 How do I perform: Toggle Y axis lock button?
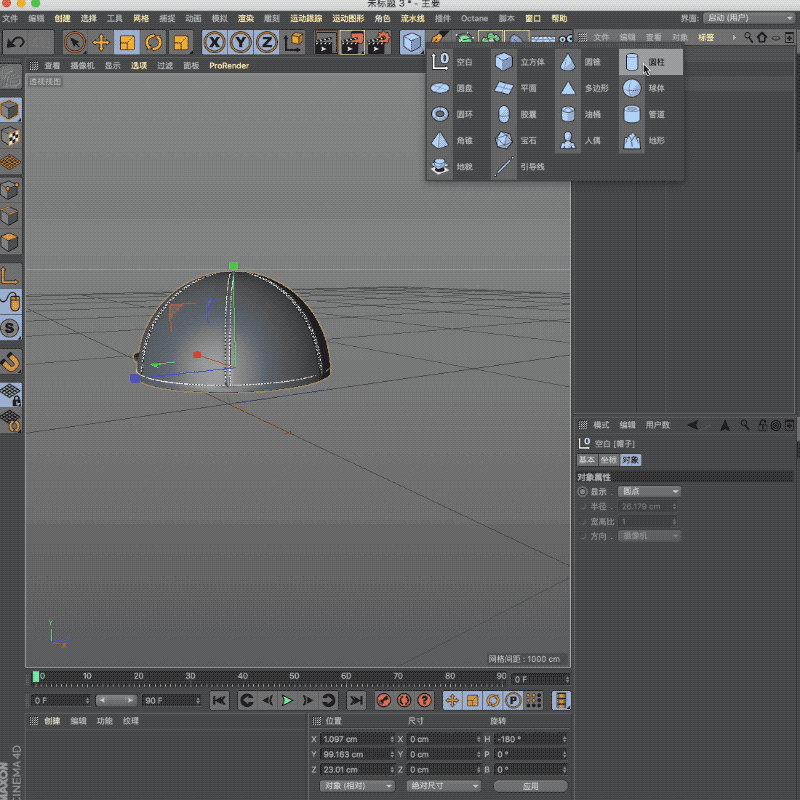(x=240, y=42)
